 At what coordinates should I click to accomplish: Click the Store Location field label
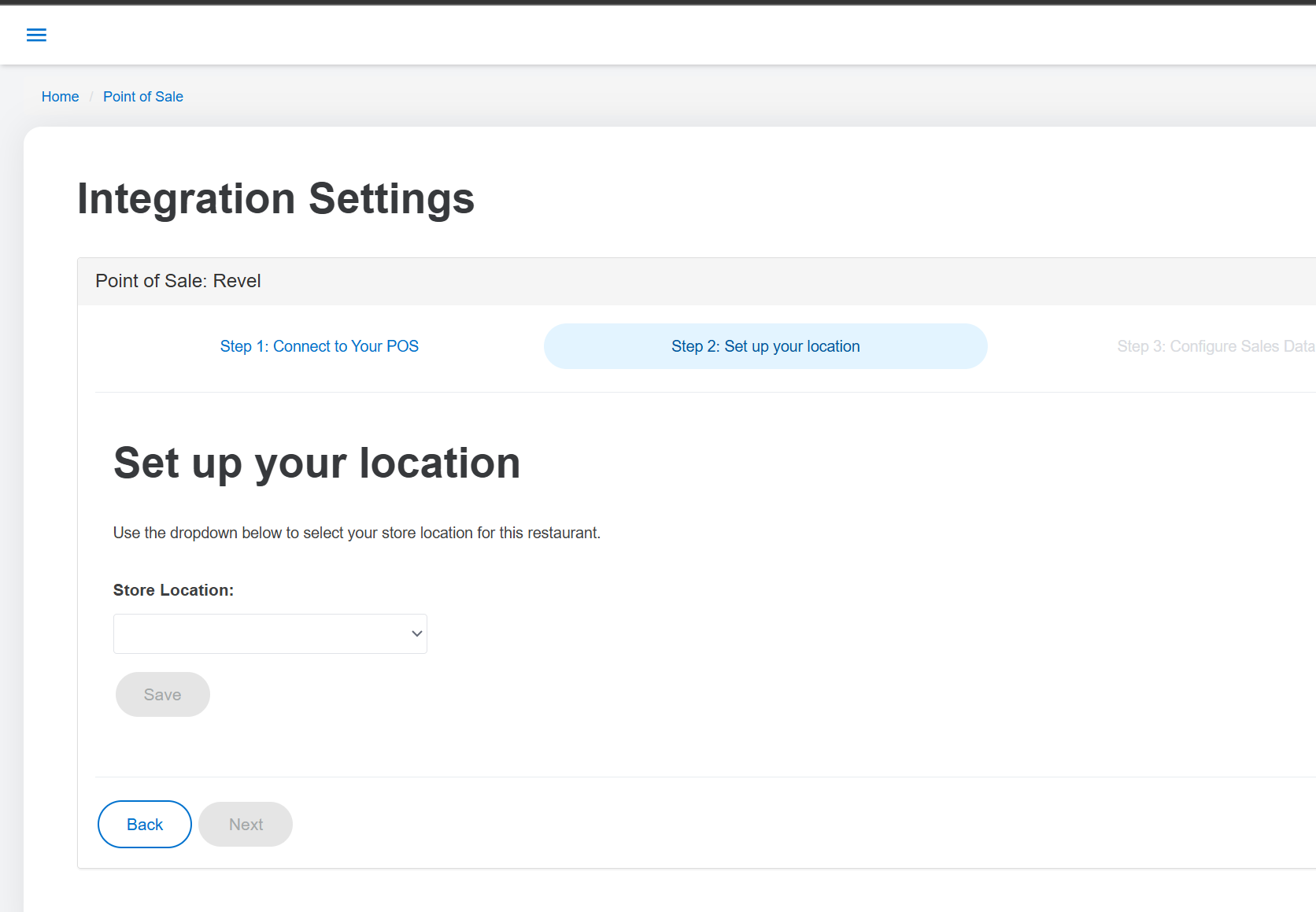coord(173,590)
